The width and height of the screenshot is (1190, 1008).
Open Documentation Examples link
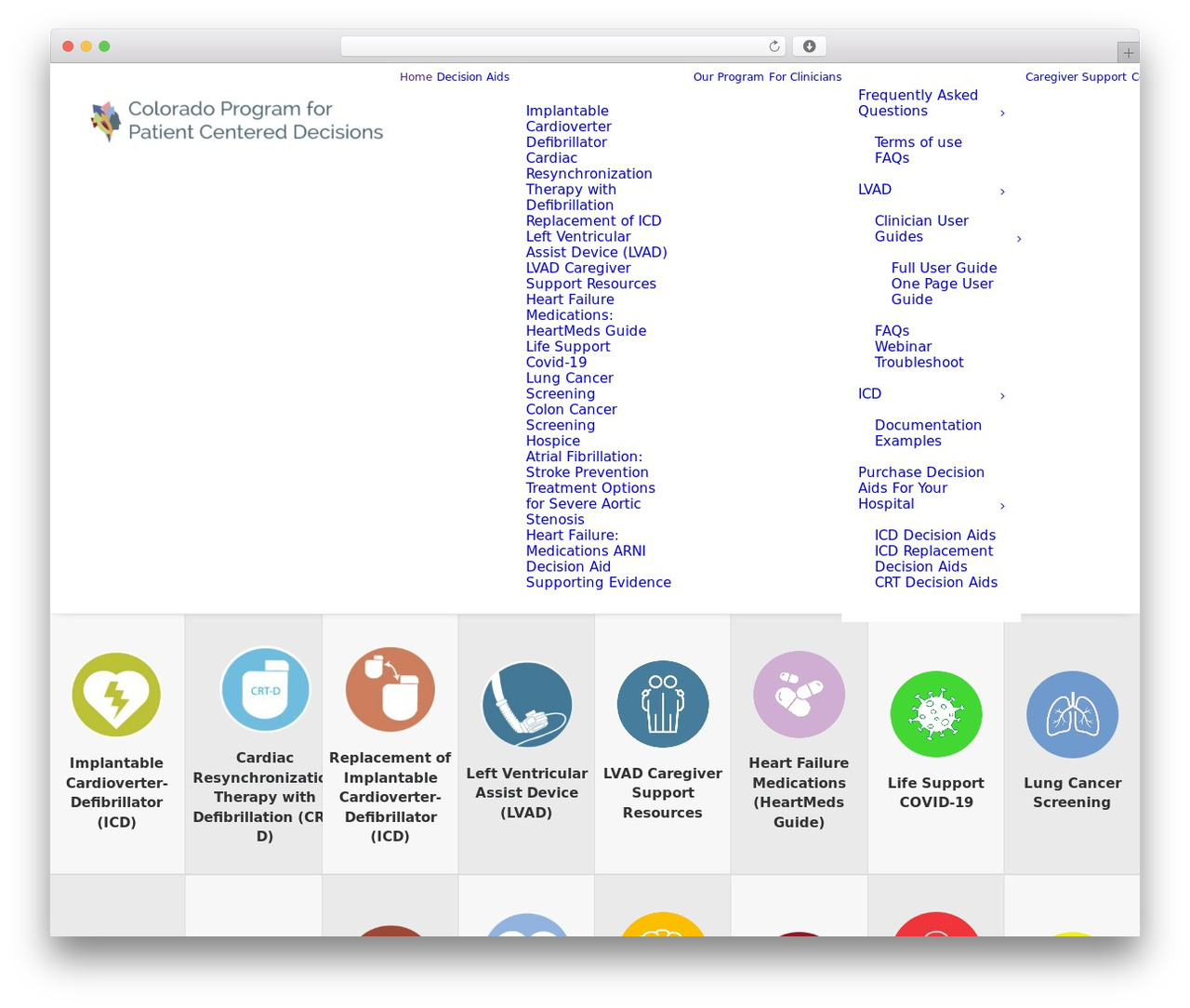(928, 433)
